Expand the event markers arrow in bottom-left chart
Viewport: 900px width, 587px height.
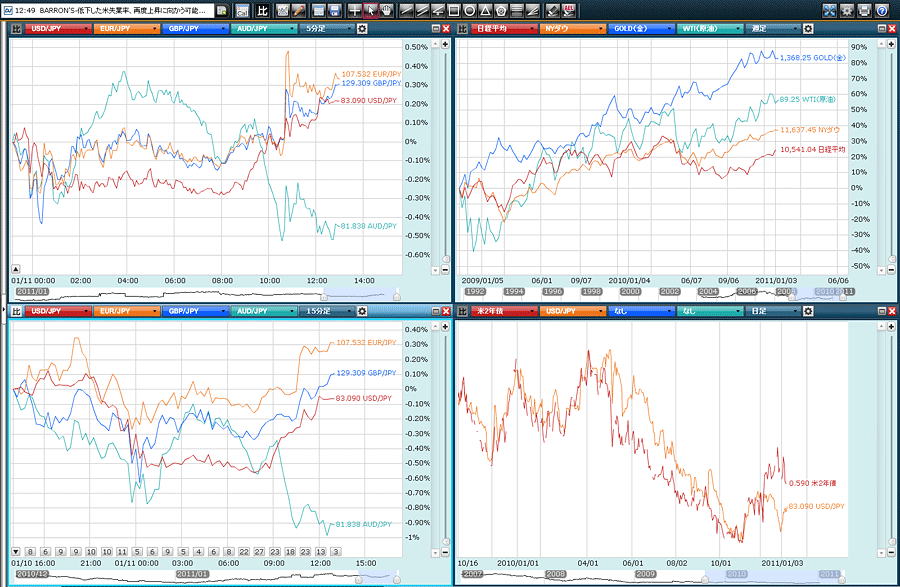tap(16, 552)
